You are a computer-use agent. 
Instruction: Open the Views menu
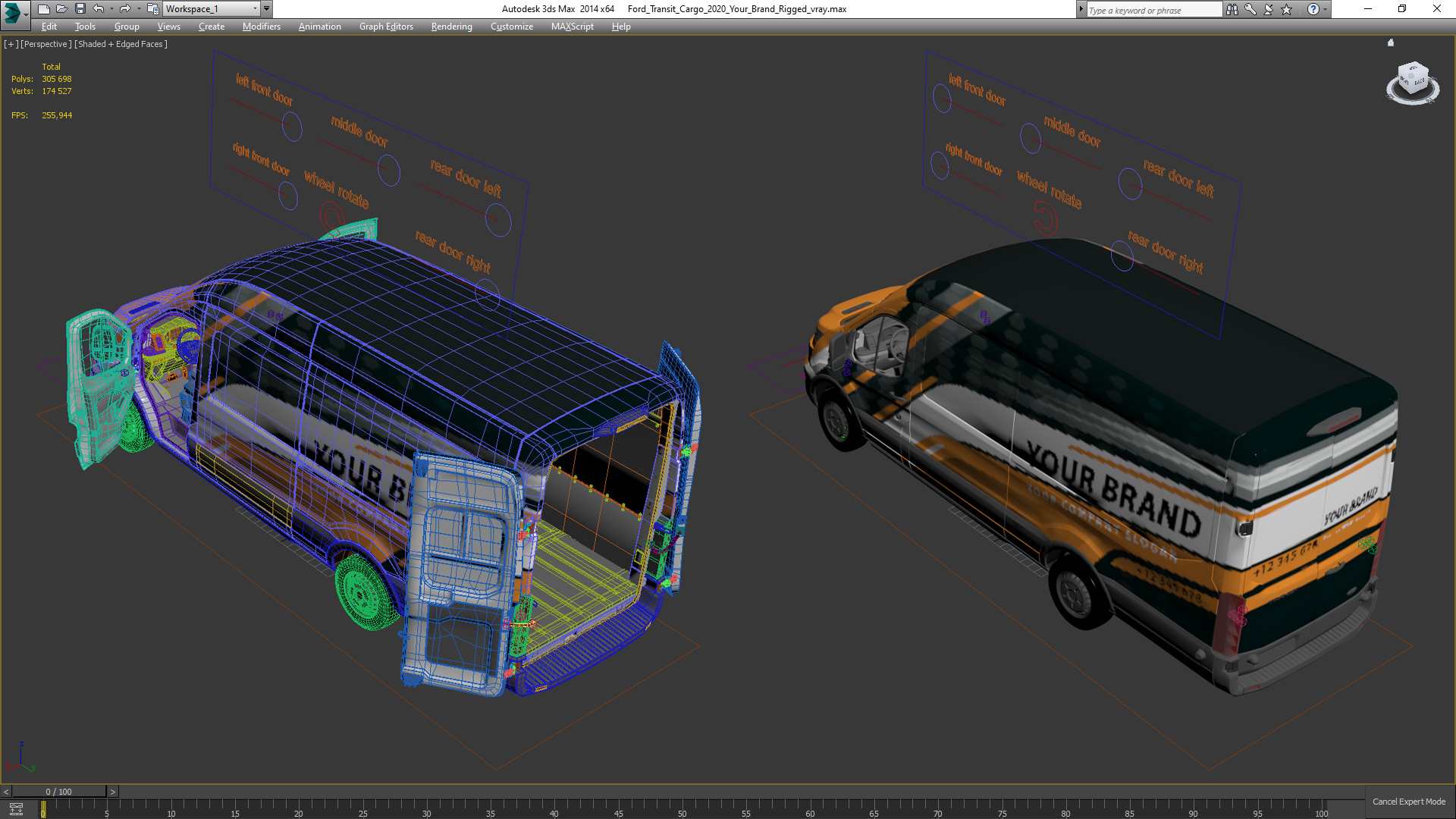coord(168,27)
